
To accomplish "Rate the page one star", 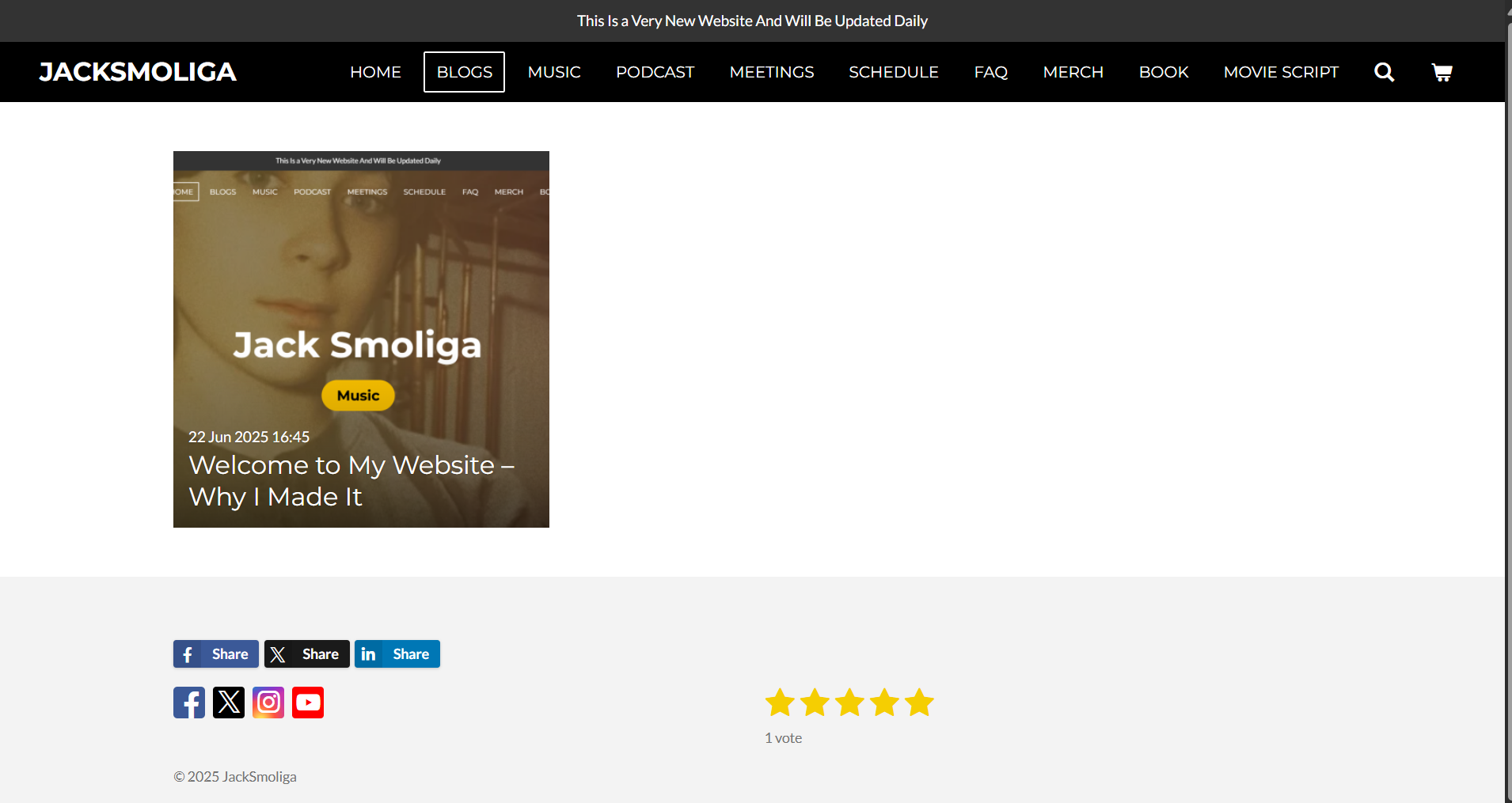I will point(780,703).
